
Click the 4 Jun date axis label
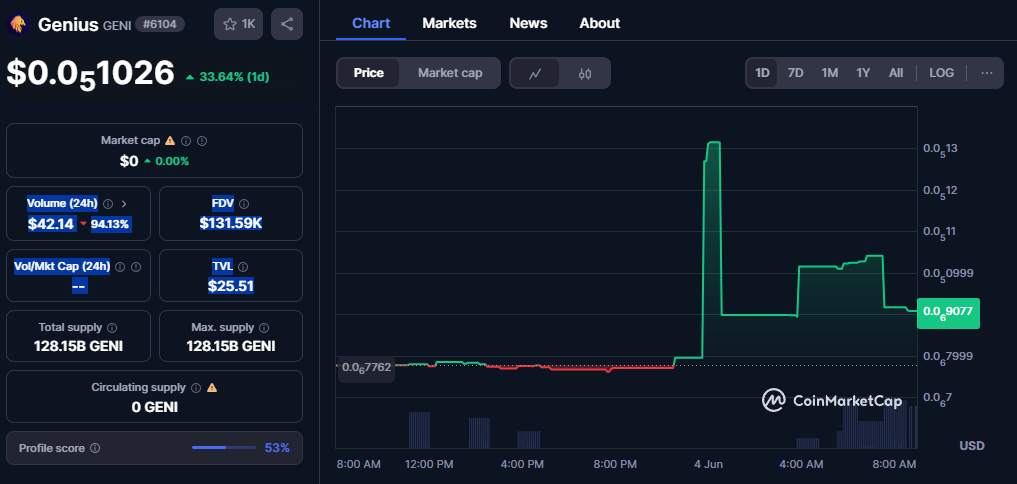click(708, 465)
